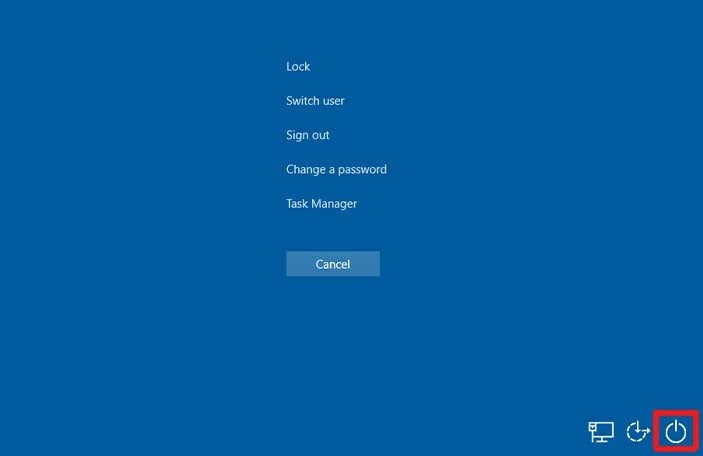
Task: Sign out of the current session
Action: coord(307,135)
